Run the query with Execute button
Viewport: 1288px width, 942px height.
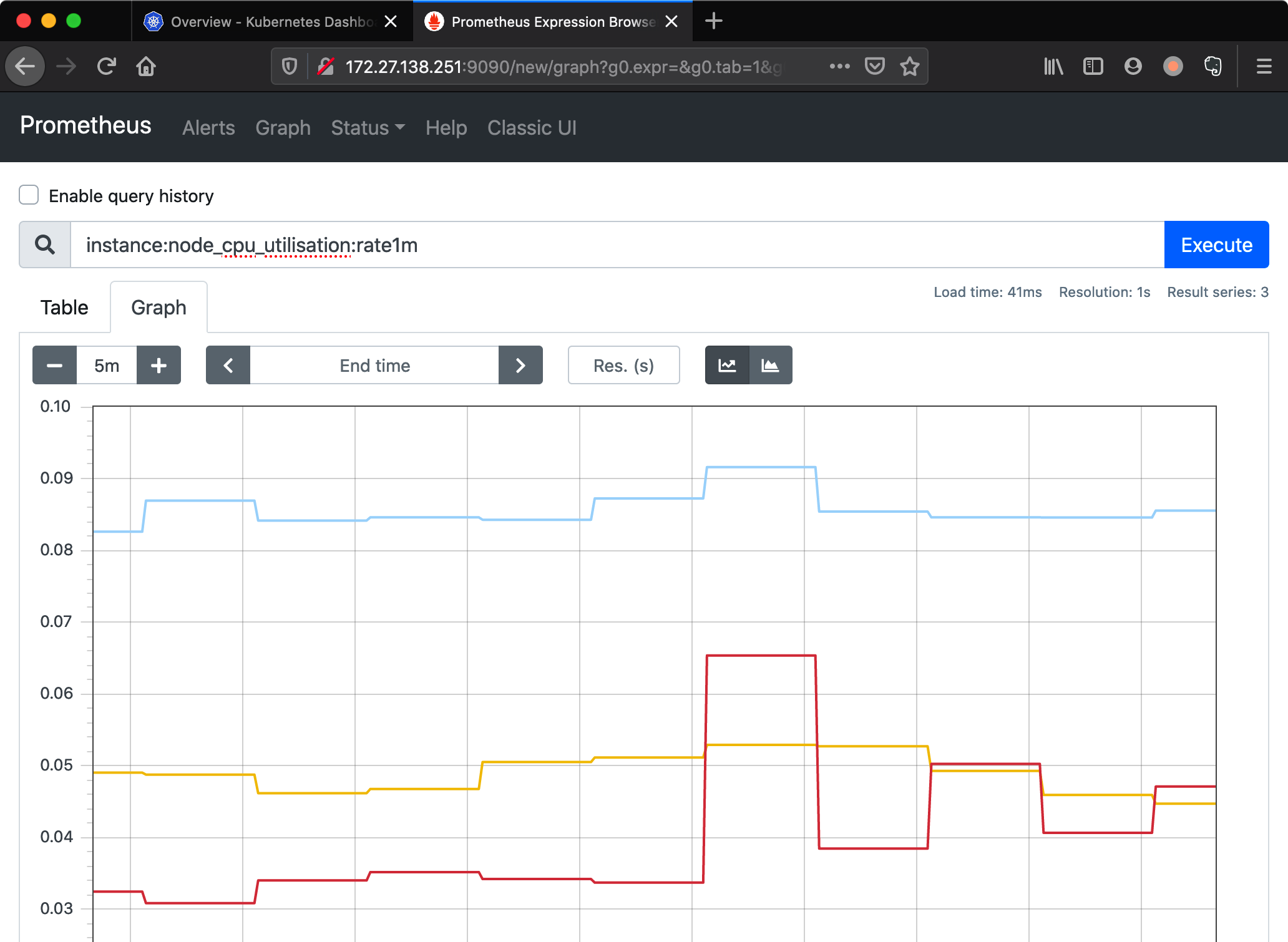[x=1216, y=245]
